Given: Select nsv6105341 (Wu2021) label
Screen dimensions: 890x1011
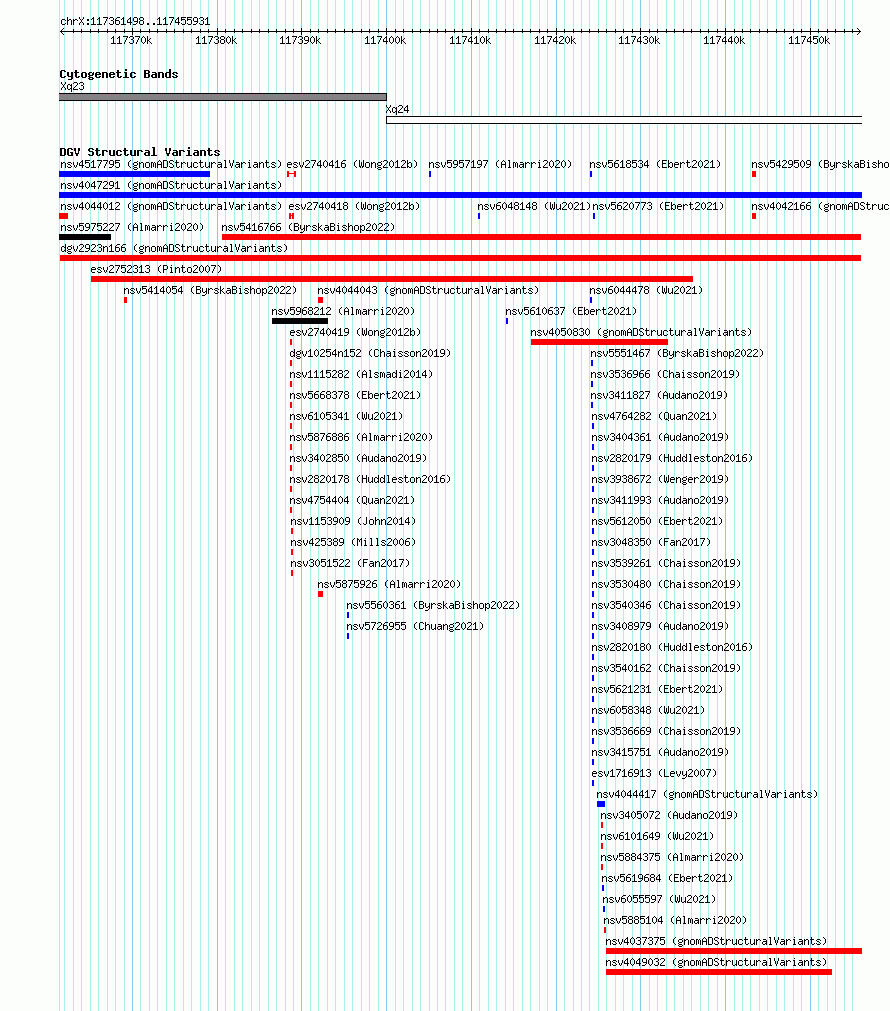Looking at the screenshot, I should point(346,416).
